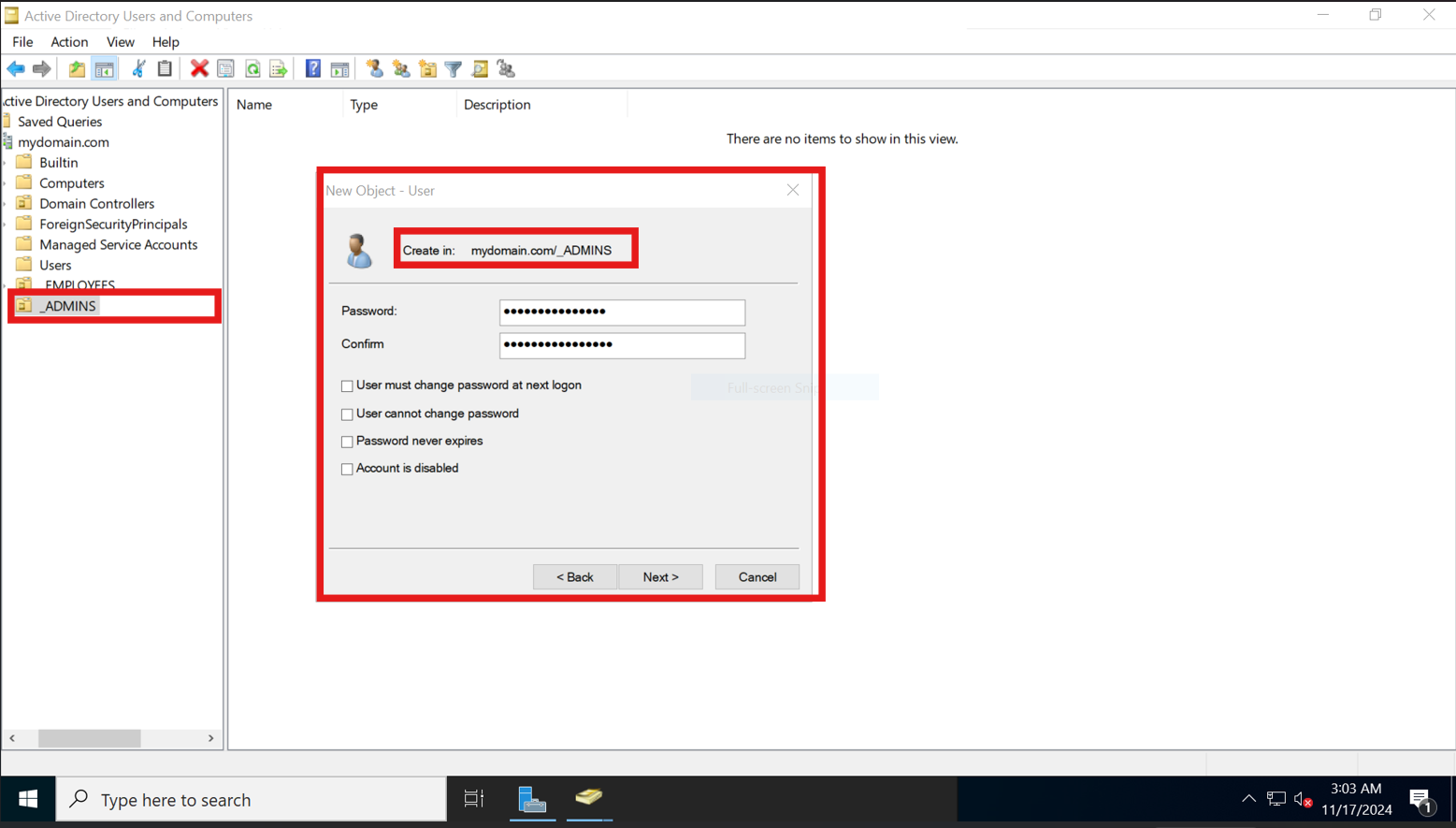Click tree pane scrollbar left arrow
The image size is (1456, 828).
click(12, 738)
